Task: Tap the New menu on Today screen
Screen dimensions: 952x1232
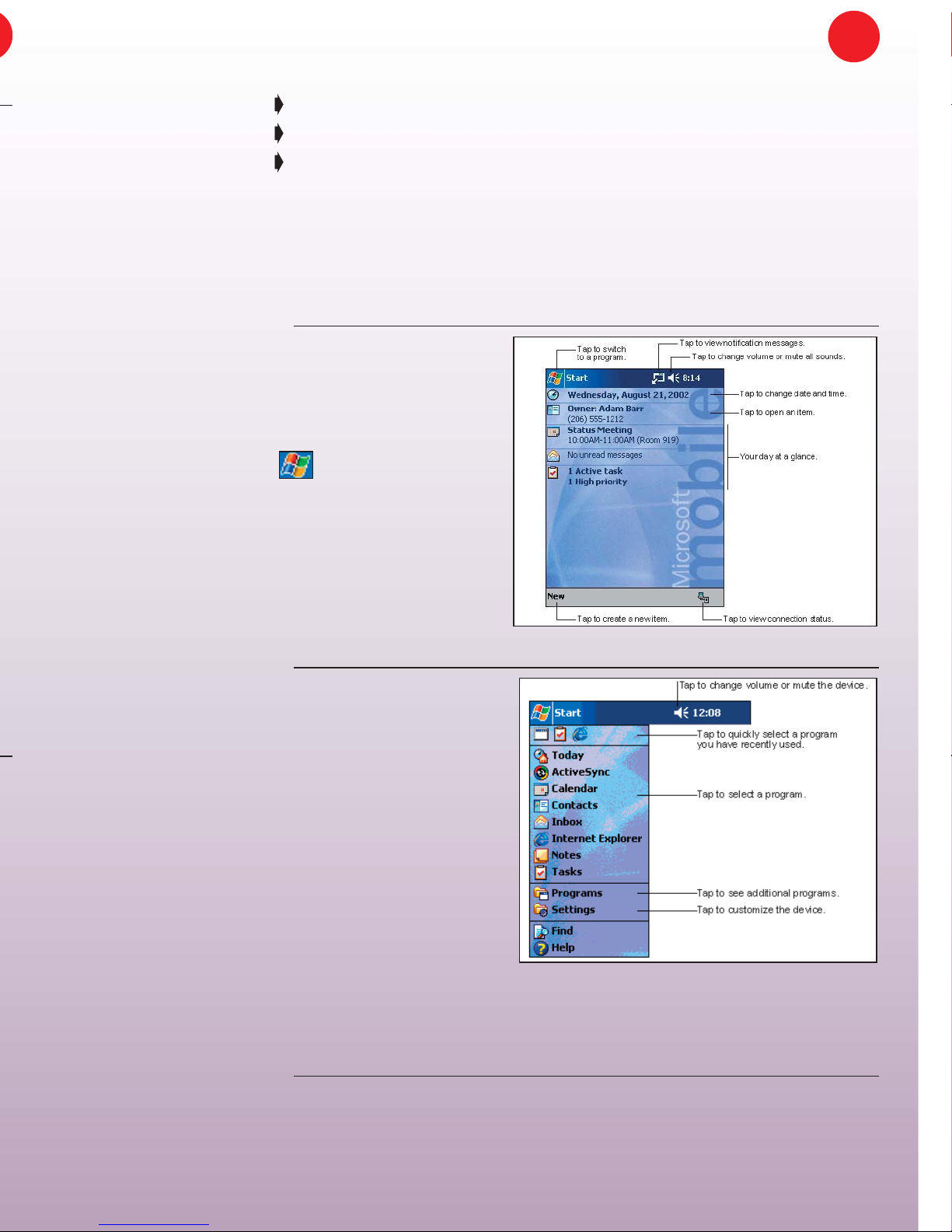Action: click(556, 597)
